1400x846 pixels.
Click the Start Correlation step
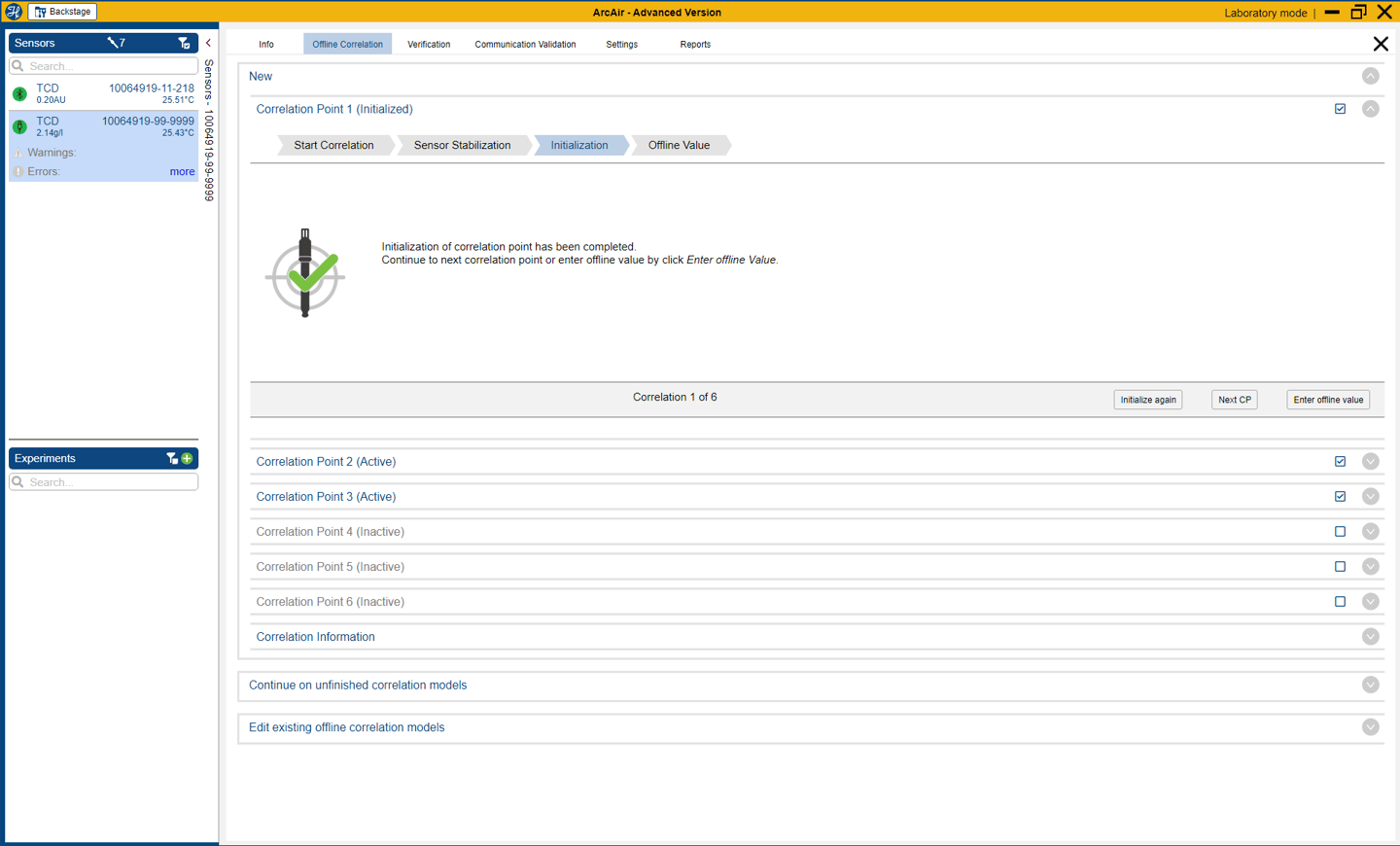[333, 145]
